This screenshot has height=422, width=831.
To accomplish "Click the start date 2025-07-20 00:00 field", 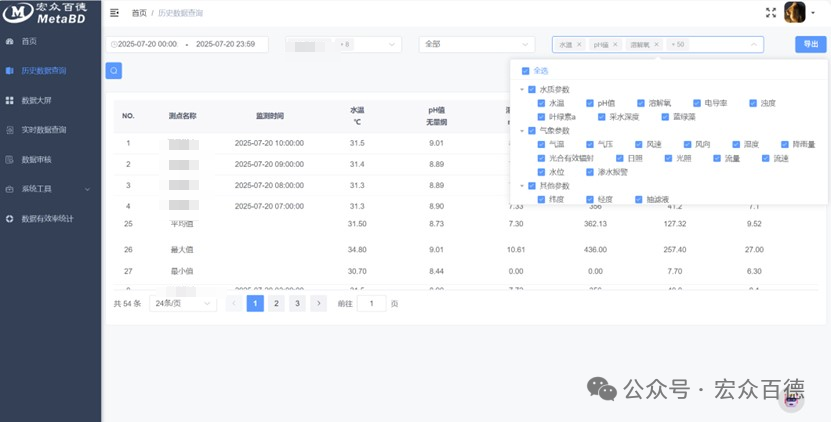I will coord(147,45).
